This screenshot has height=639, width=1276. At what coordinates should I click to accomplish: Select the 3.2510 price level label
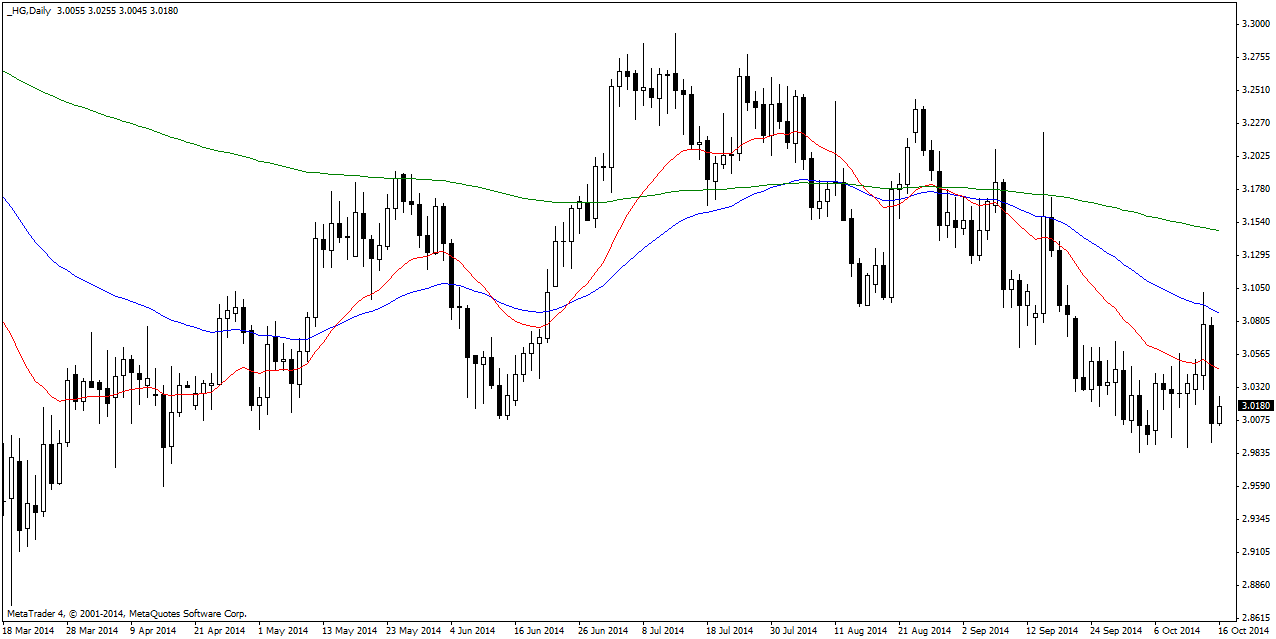(1255, 90)
